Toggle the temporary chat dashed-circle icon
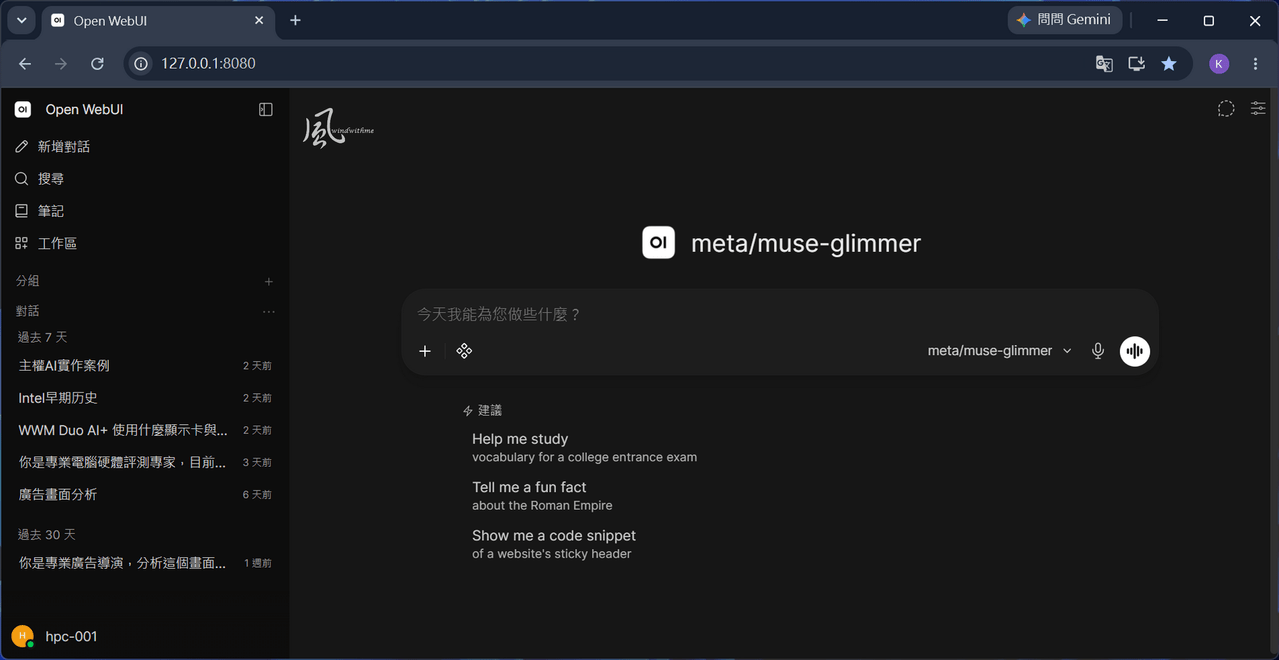This screenshot has height=660, width=1279. point(1226,109)
